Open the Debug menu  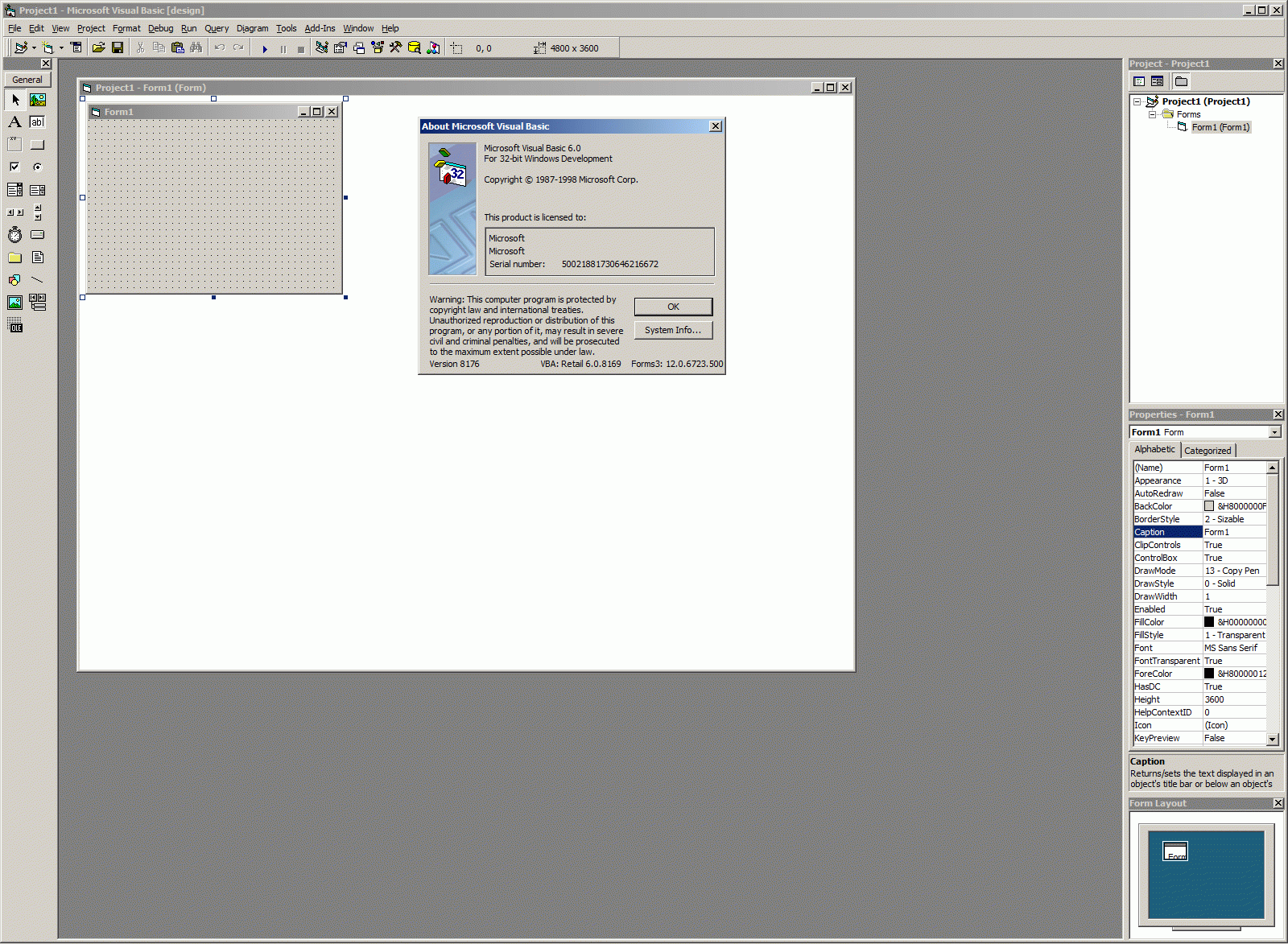pyautogui.click(x=161, y=28)
